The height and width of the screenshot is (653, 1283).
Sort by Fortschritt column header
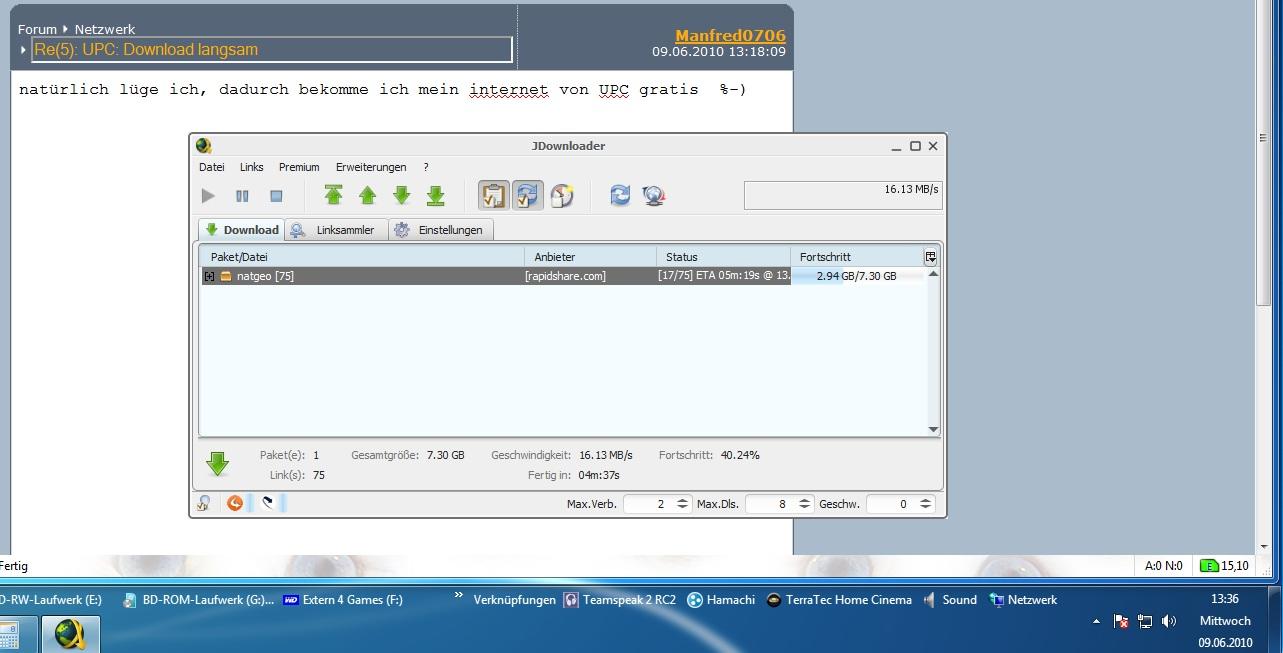[856, 257]
